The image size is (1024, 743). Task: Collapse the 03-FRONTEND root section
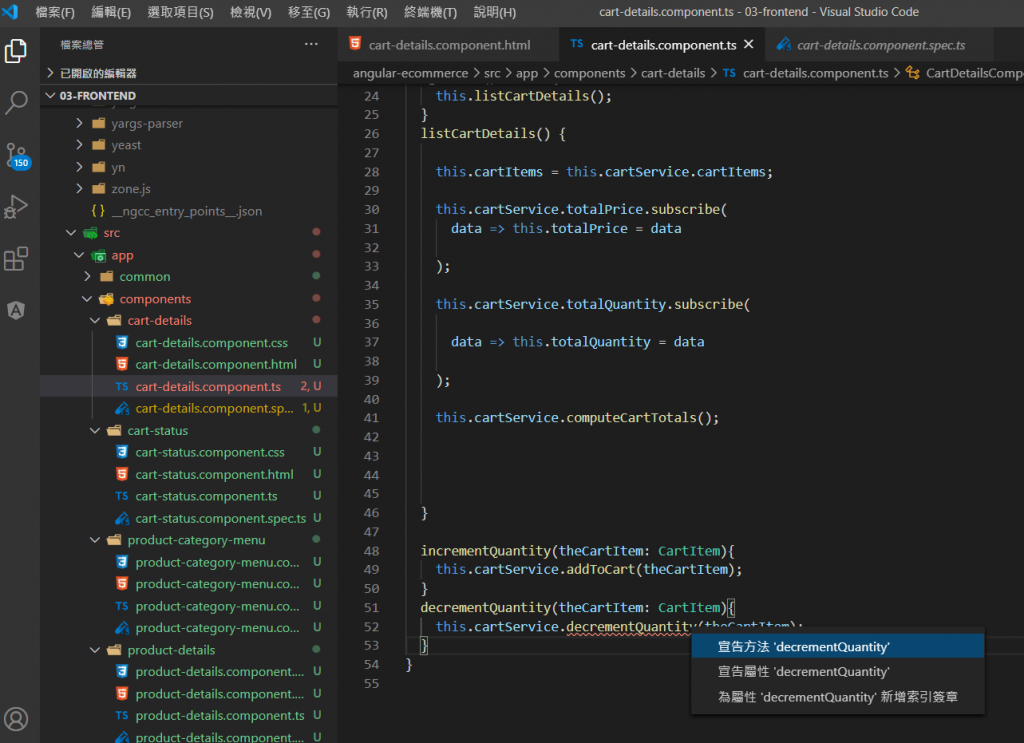97,96
